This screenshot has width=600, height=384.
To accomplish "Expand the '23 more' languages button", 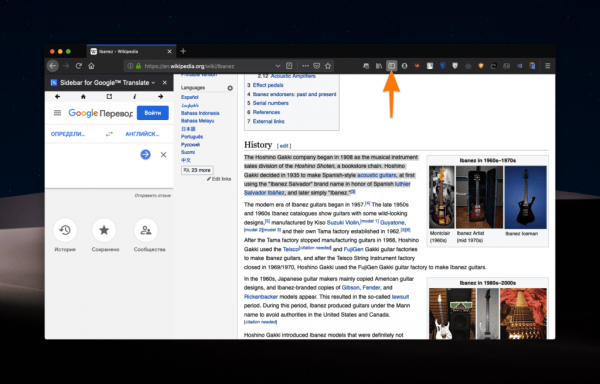I will [197, 170].
